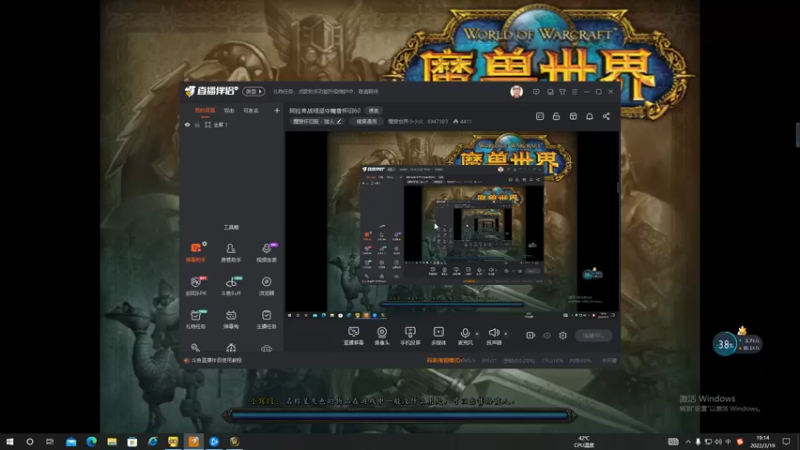Open File Explorer from the taskbar

coord(112,441)
